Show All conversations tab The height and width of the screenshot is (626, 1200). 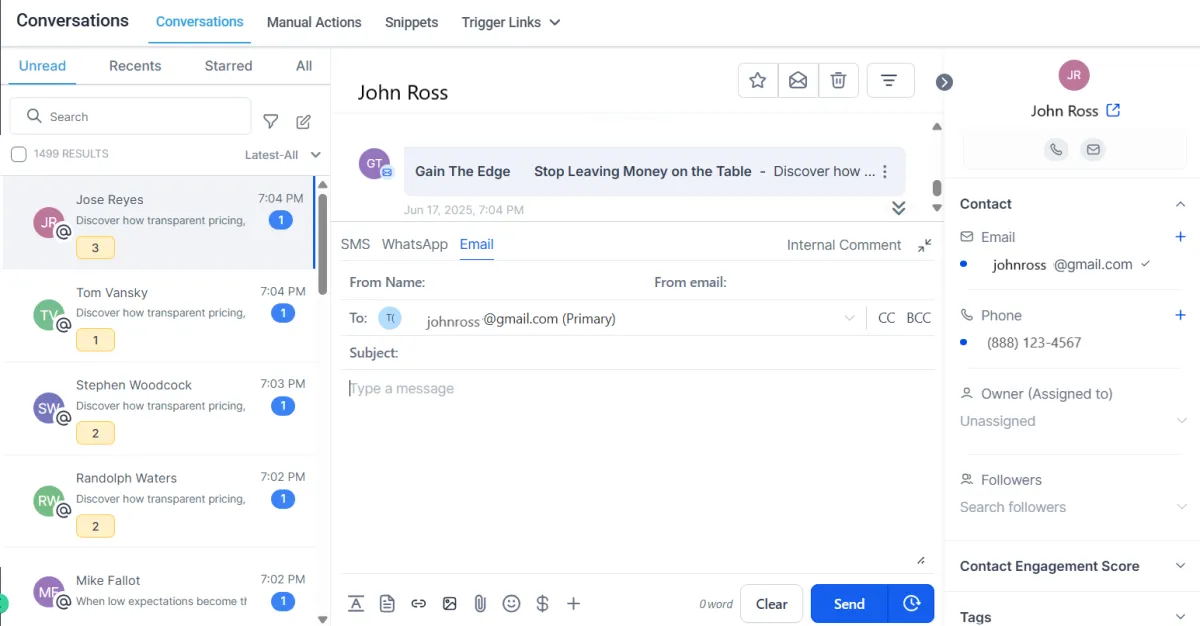(x=304, y=66)
